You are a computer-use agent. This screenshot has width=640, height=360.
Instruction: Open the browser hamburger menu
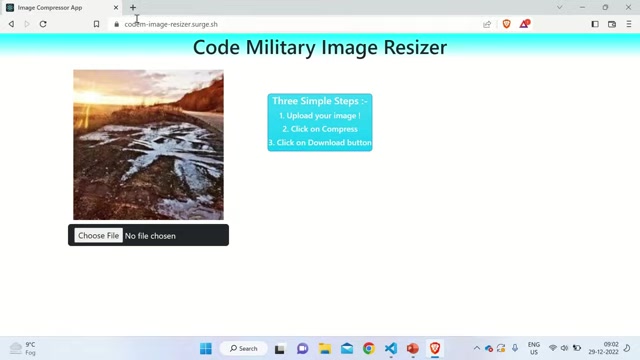click(629, 24)
